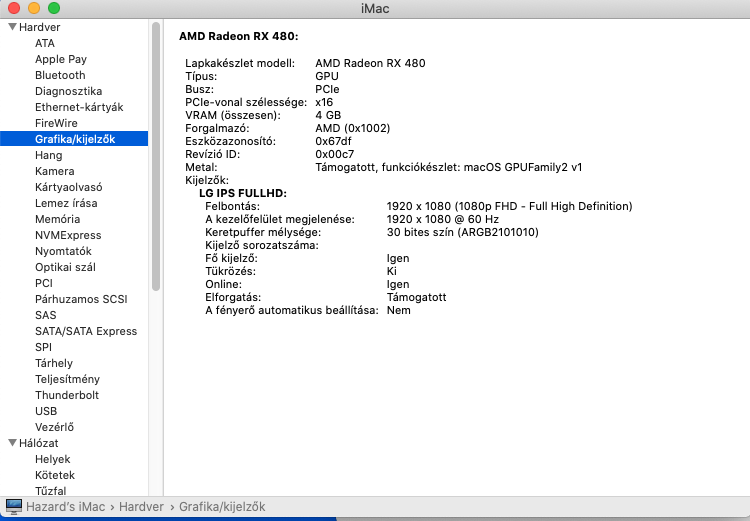Select the Metal support value text
750x521 pixels.
[x=449, y=167]
